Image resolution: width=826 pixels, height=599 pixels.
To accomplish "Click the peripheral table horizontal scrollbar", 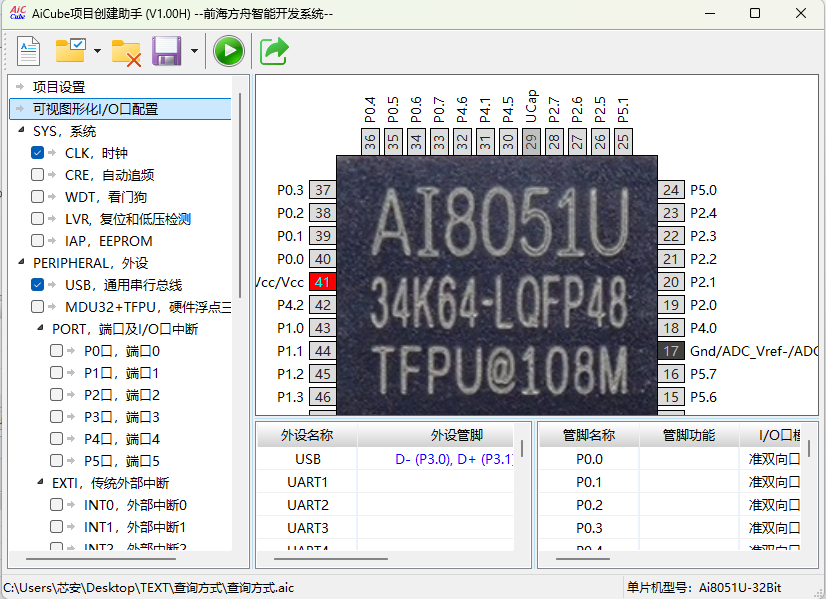I will [x=331, y=559].
